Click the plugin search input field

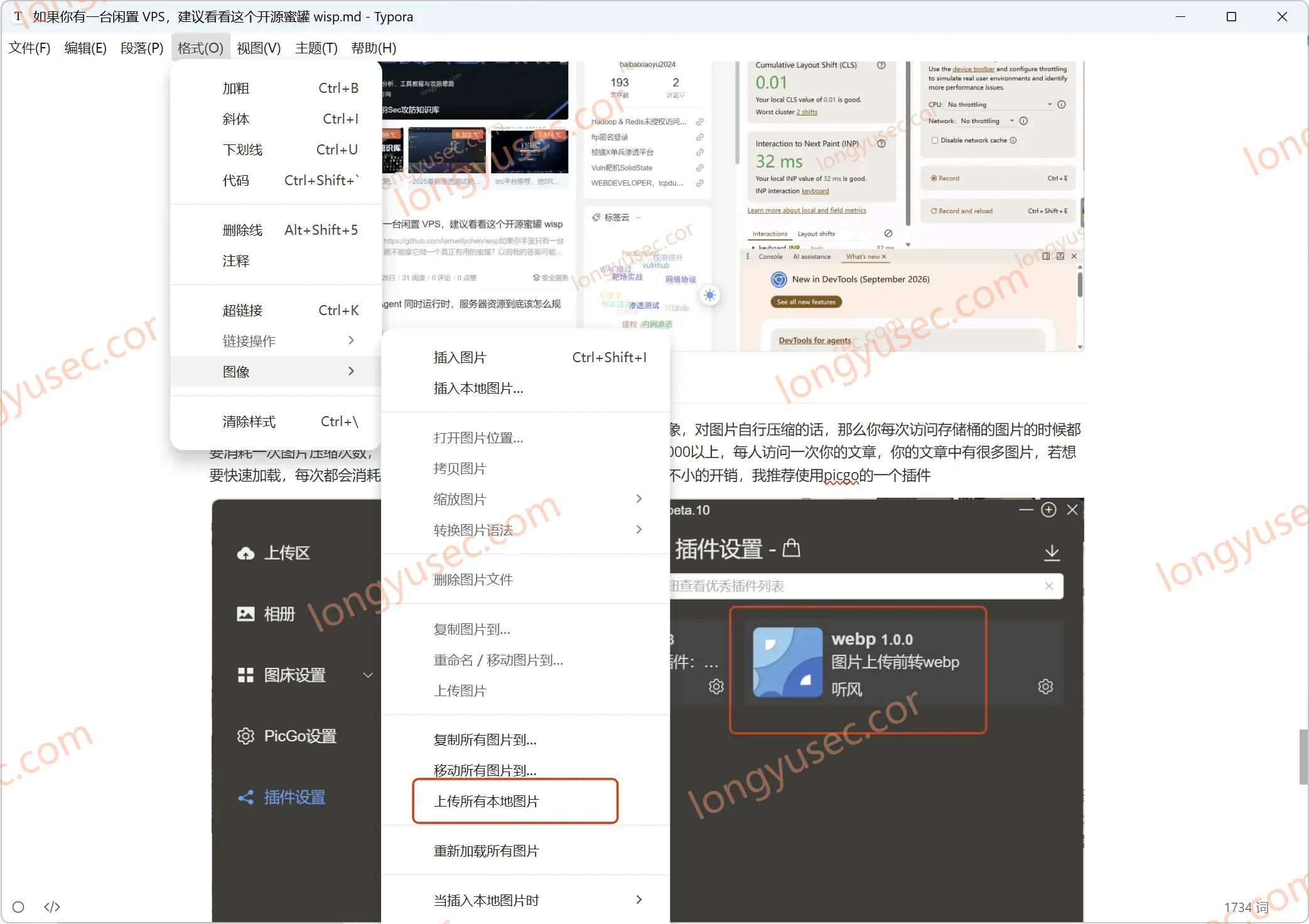(x=866, y=586)
